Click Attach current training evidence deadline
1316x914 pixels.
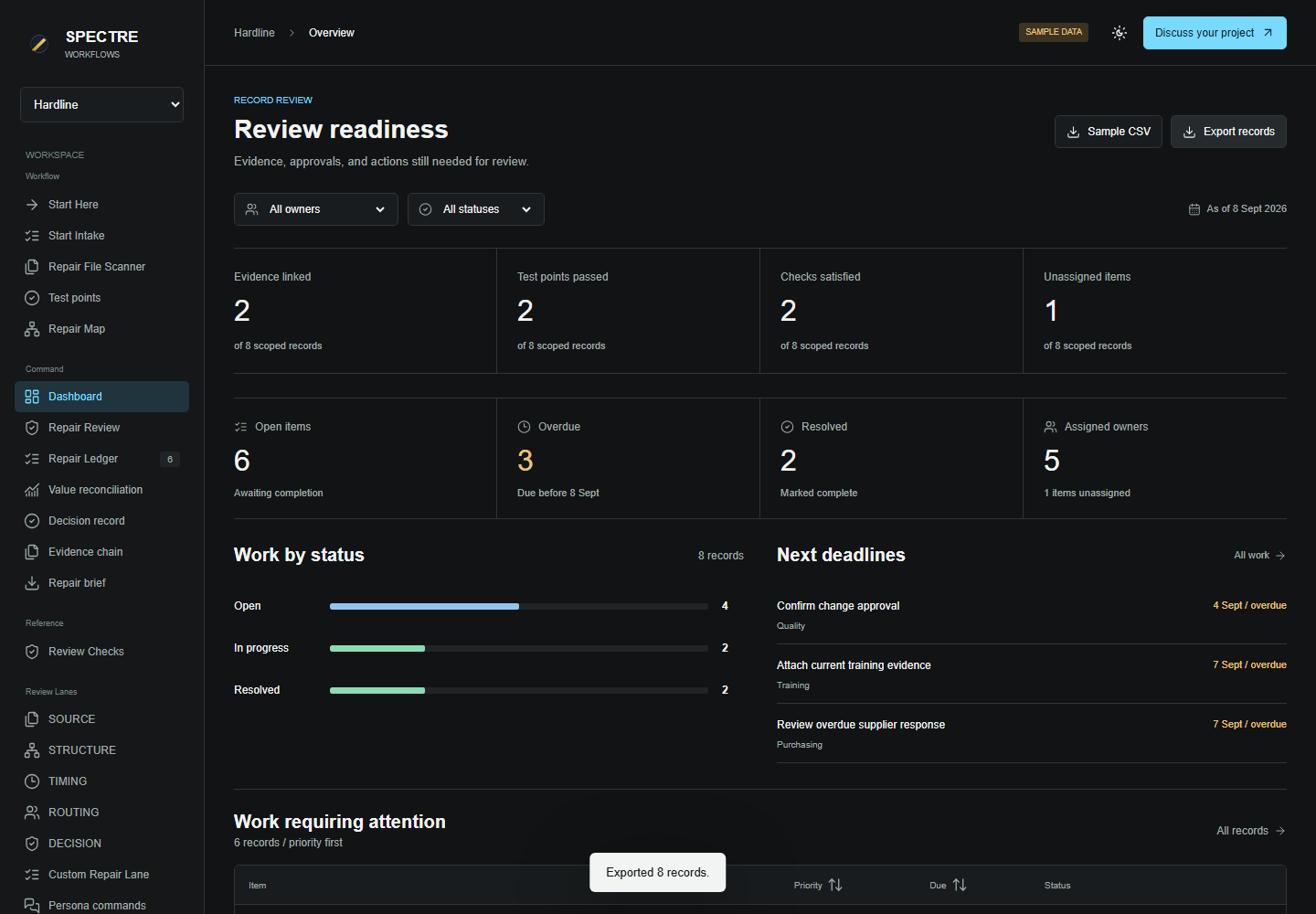[x=1032, y=675]
